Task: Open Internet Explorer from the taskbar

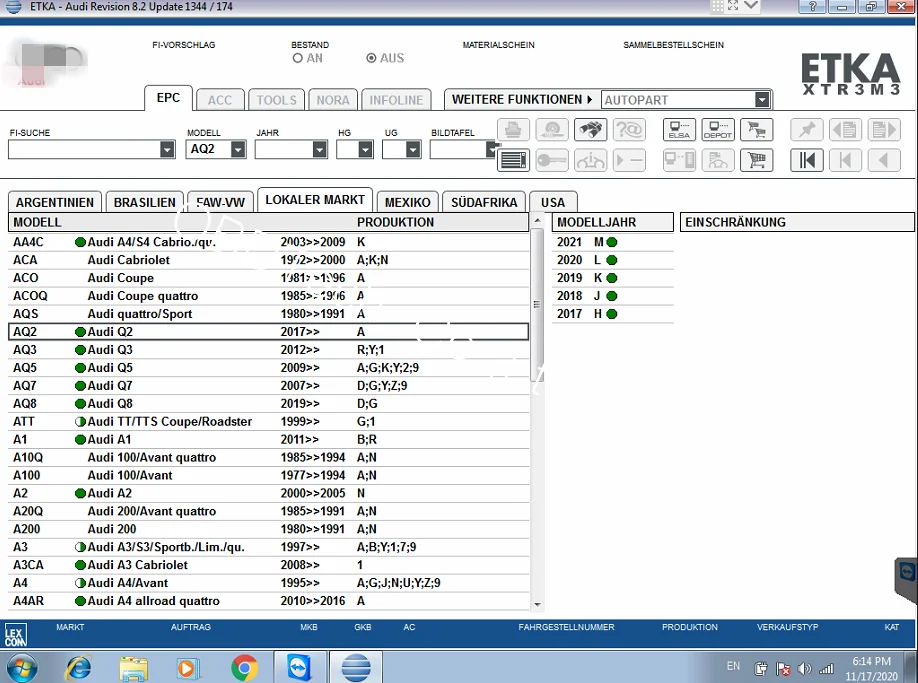Action: [x=79, y=668]
